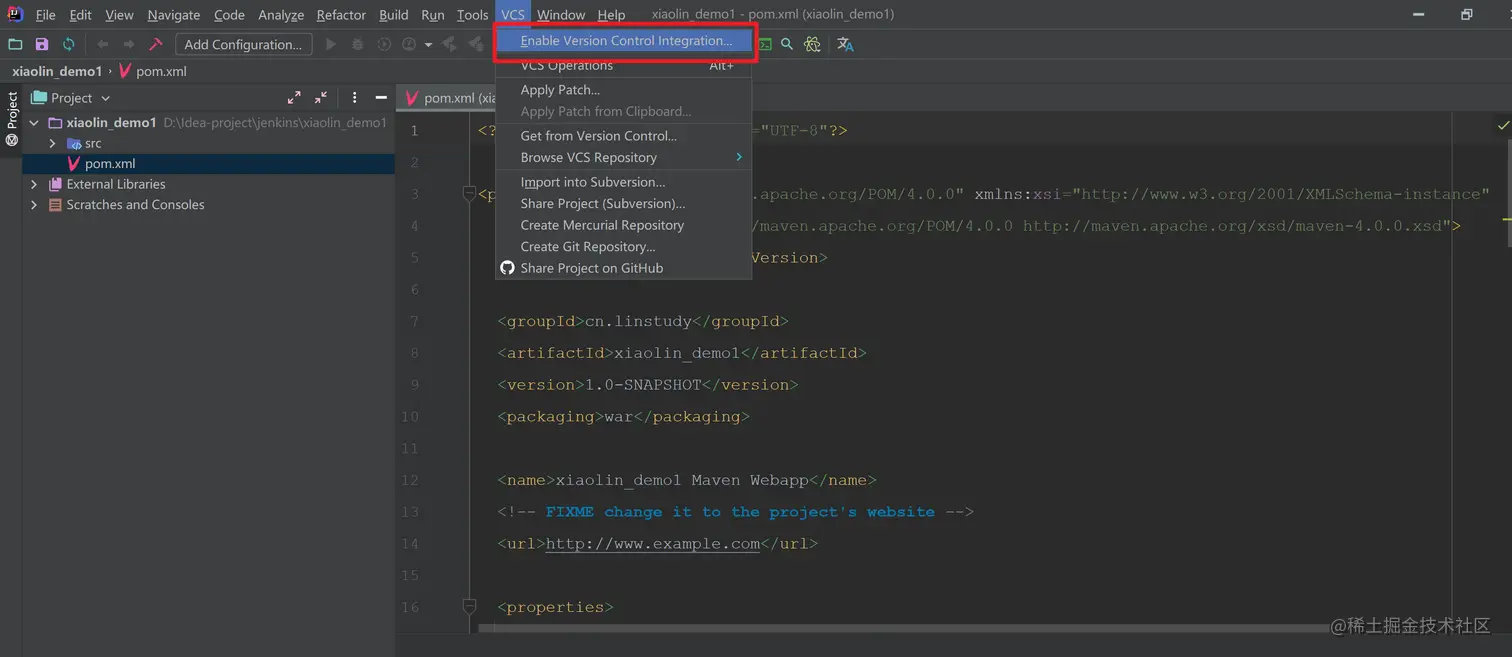Click the GitHub icon in VCS menu
This screenshot has height=657, width=1512.
pyautogui.click(x=507, y=268)
